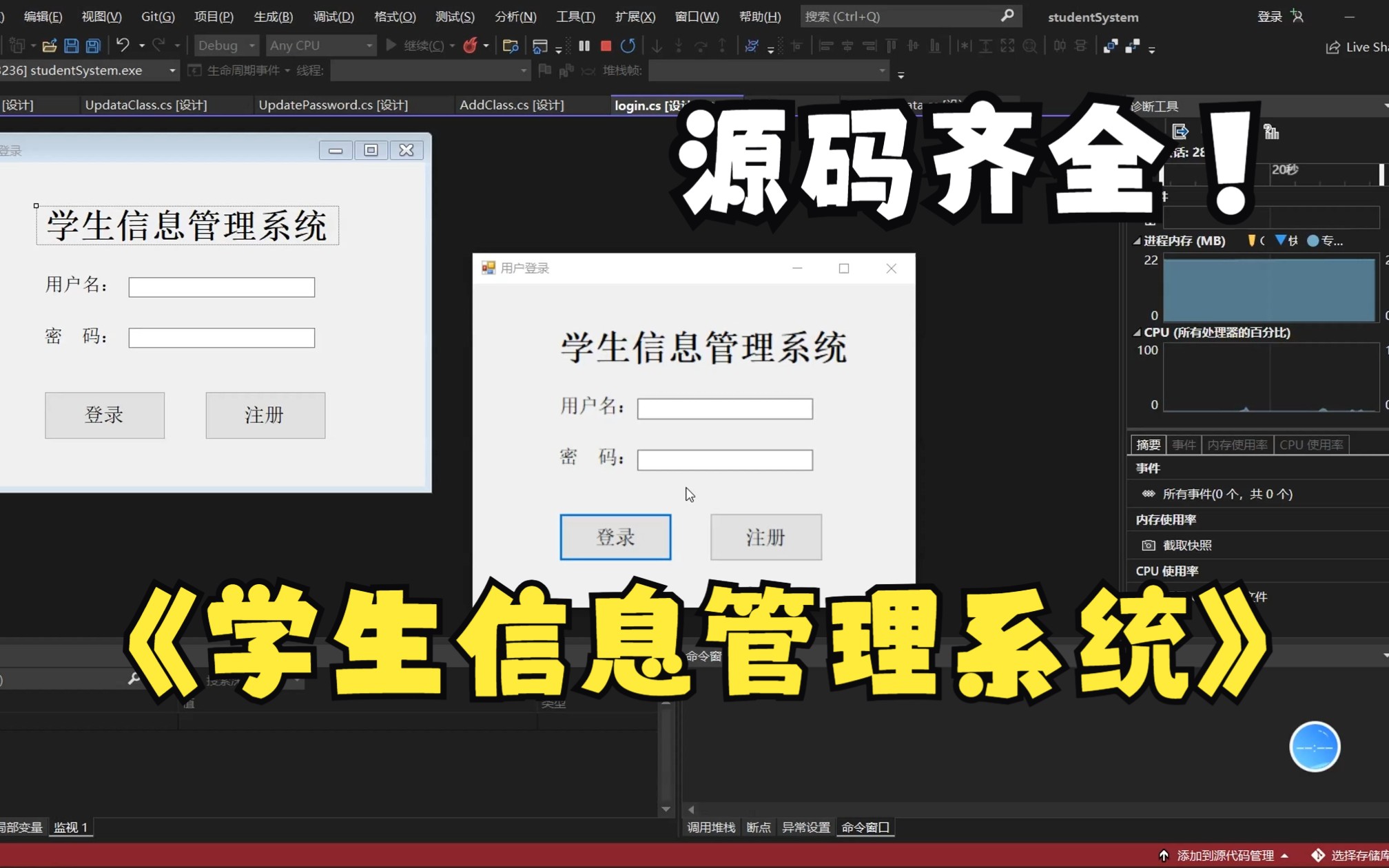The width and height of the screenshot is (1389, 868).
Task: Click 添加到源代码管理 in the status bar
Action: click(x=1224, y=855)
